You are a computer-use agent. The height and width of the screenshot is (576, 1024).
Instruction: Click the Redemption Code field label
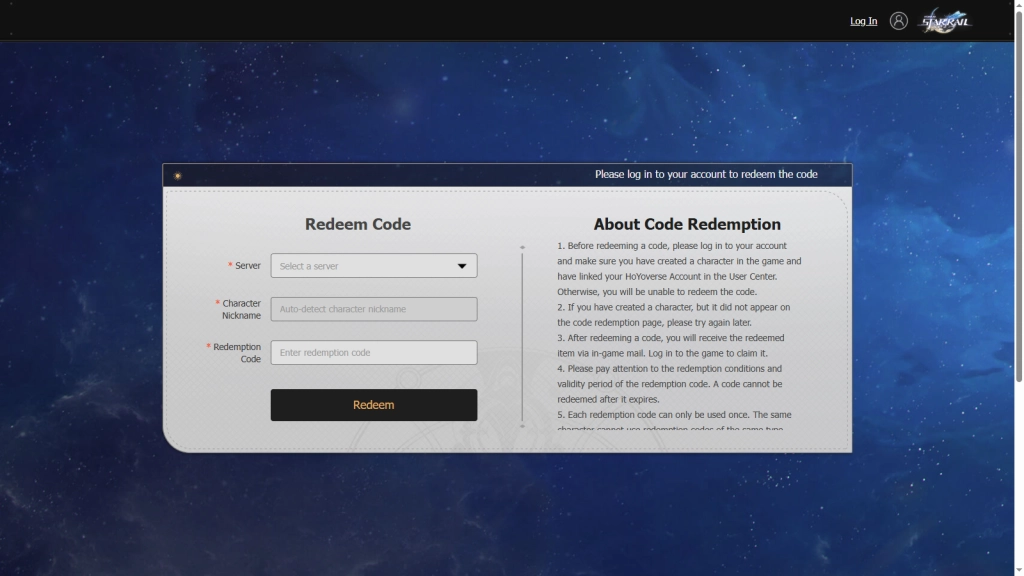234,353
